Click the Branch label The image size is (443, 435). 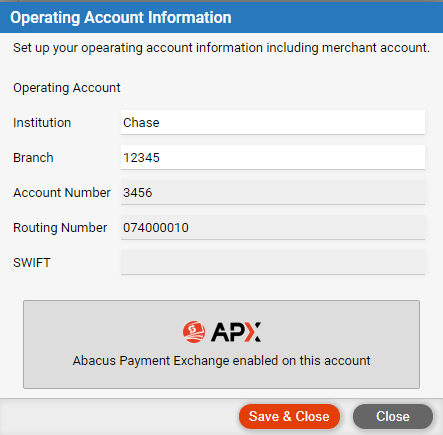[33, 158]
